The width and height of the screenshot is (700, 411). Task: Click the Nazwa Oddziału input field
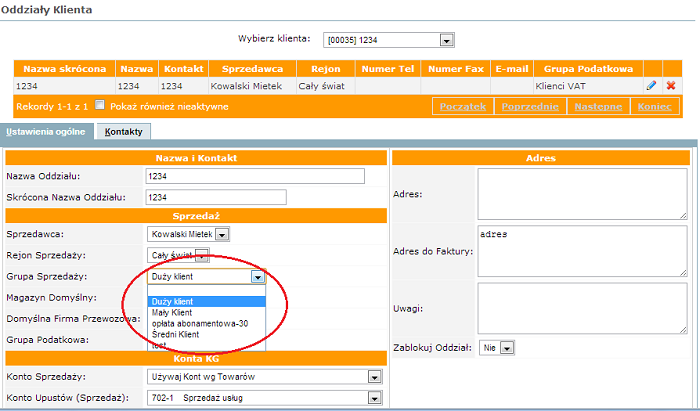pyautogui.click(x=255, y=176)
